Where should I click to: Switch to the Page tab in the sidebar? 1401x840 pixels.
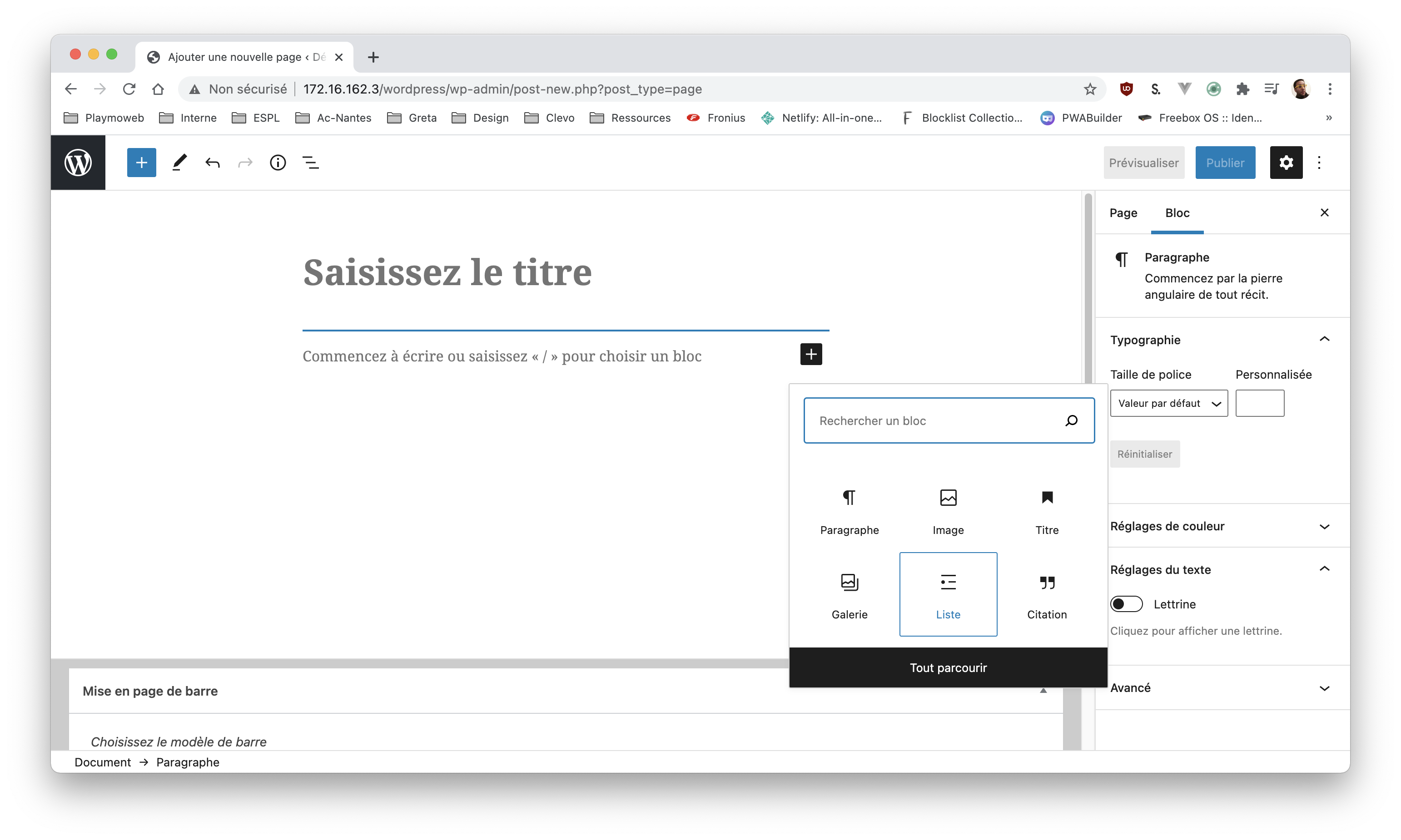coord(1123,212)
